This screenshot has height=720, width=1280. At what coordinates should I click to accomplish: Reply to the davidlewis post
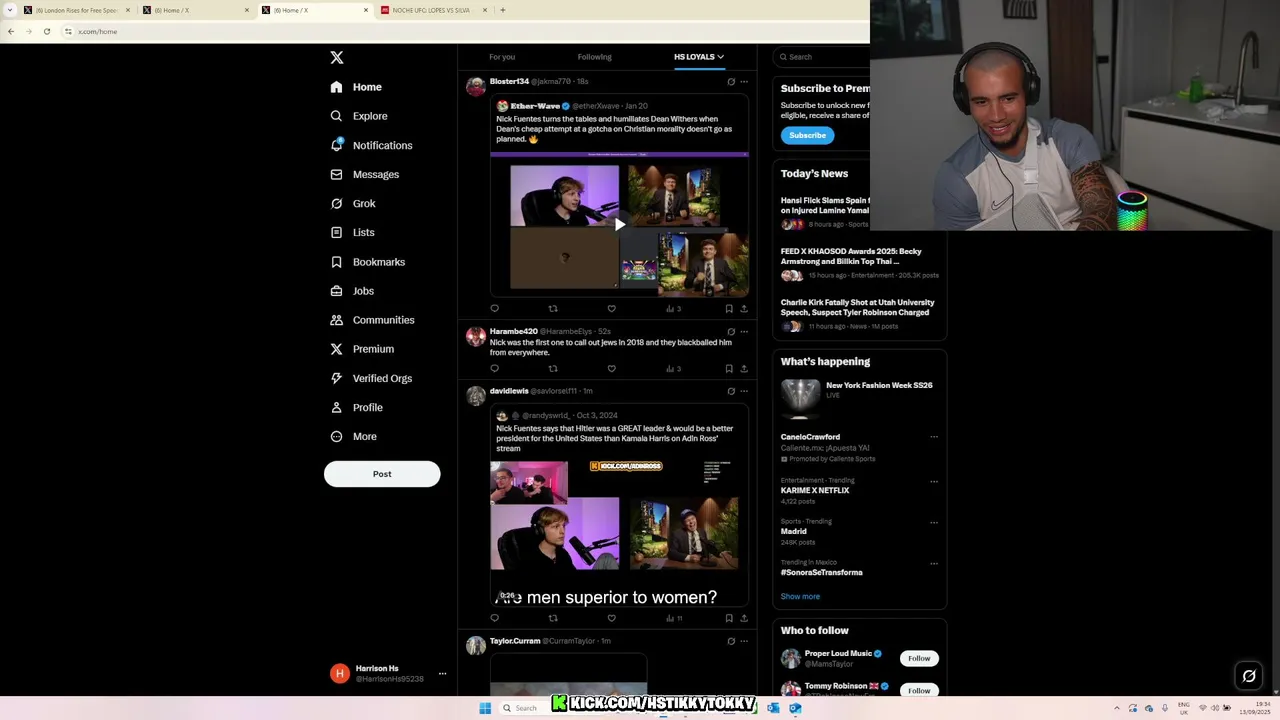tap(494, 618)
